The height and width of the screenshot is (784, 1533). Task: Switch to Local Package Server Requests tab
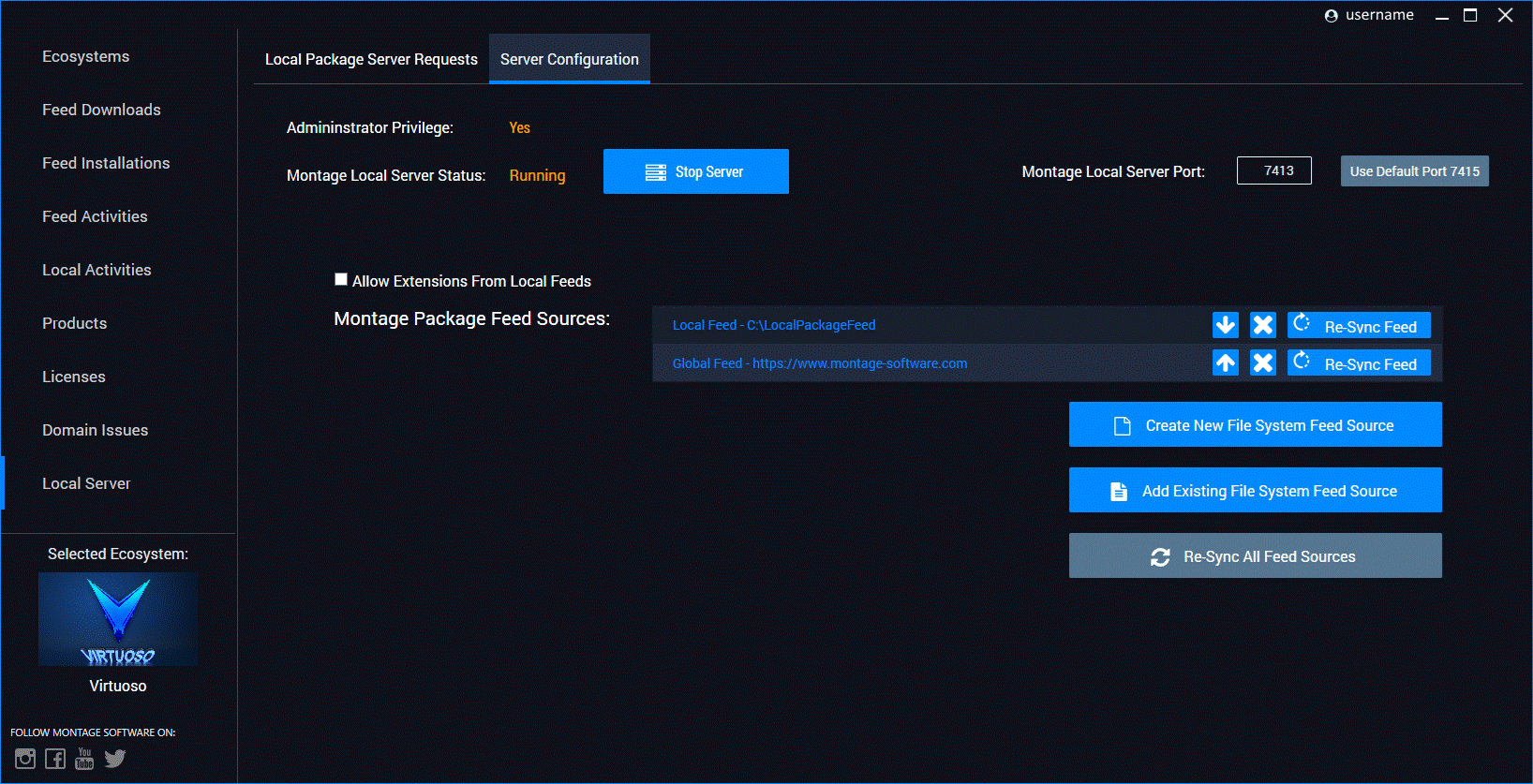371,59
